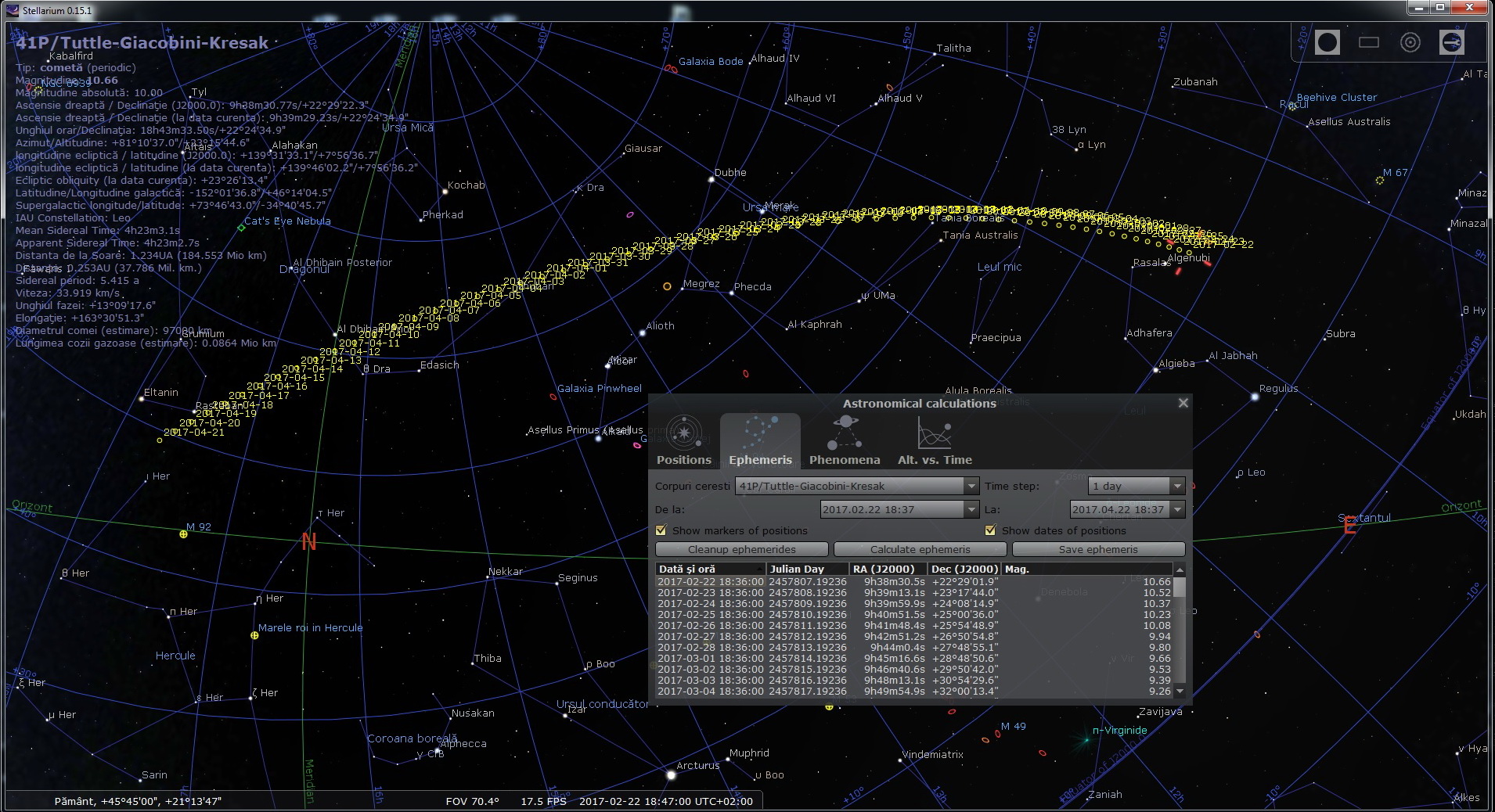Sort table by RA (J2000) column
The width and height of the screenshot is (1495, 812).
pos(888,569)
